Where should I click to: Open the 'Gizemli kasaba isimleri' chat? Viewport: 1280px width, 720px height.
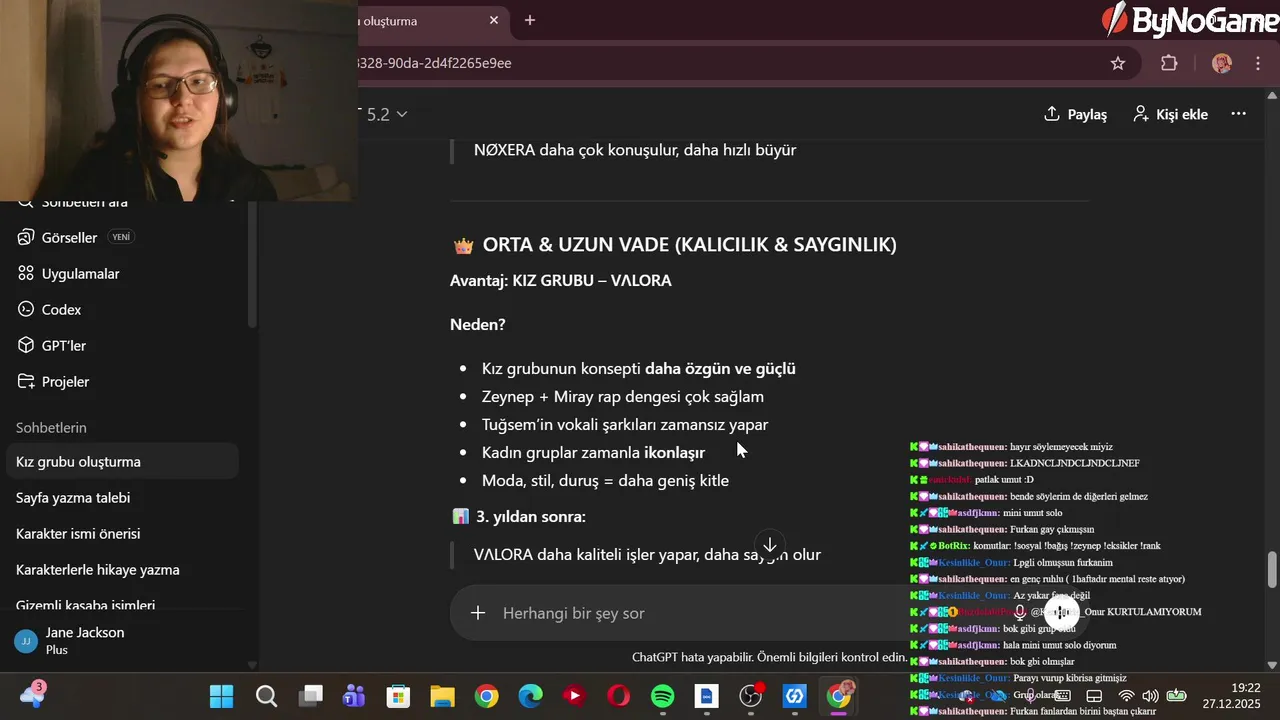[122, 605]
